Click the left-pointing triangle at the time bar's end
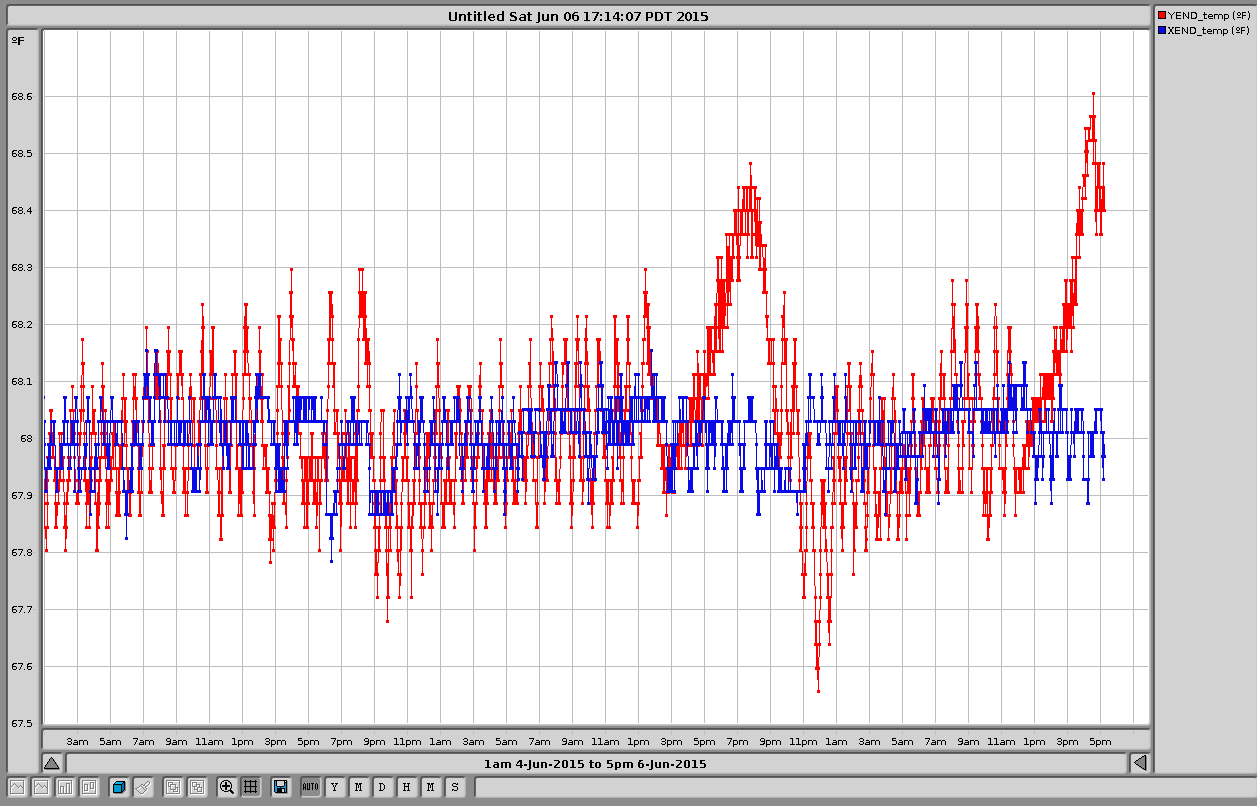Viewport: 1257px width, 806px height. pyautogui.click(x=1140, y=763)
